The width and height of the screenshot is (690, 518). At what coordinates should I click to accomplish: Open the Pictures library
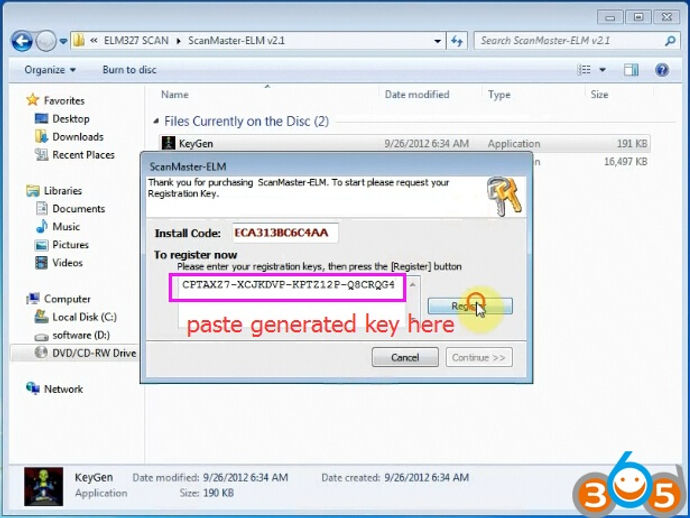coord(70,245)
